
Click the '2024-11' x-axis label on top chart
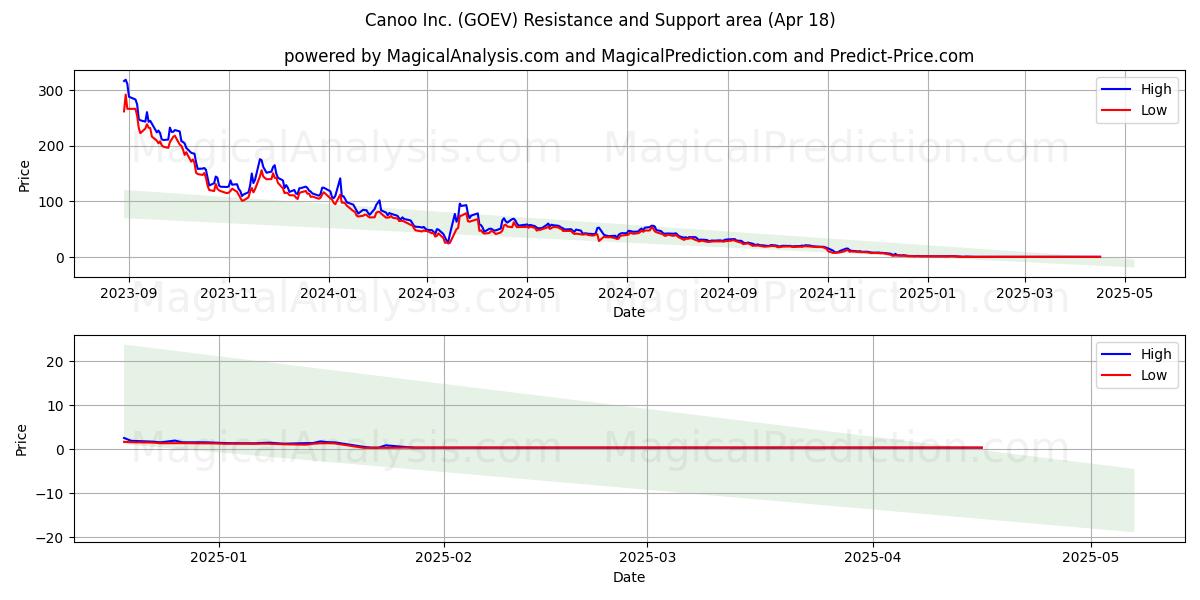[x=828, y=294]
